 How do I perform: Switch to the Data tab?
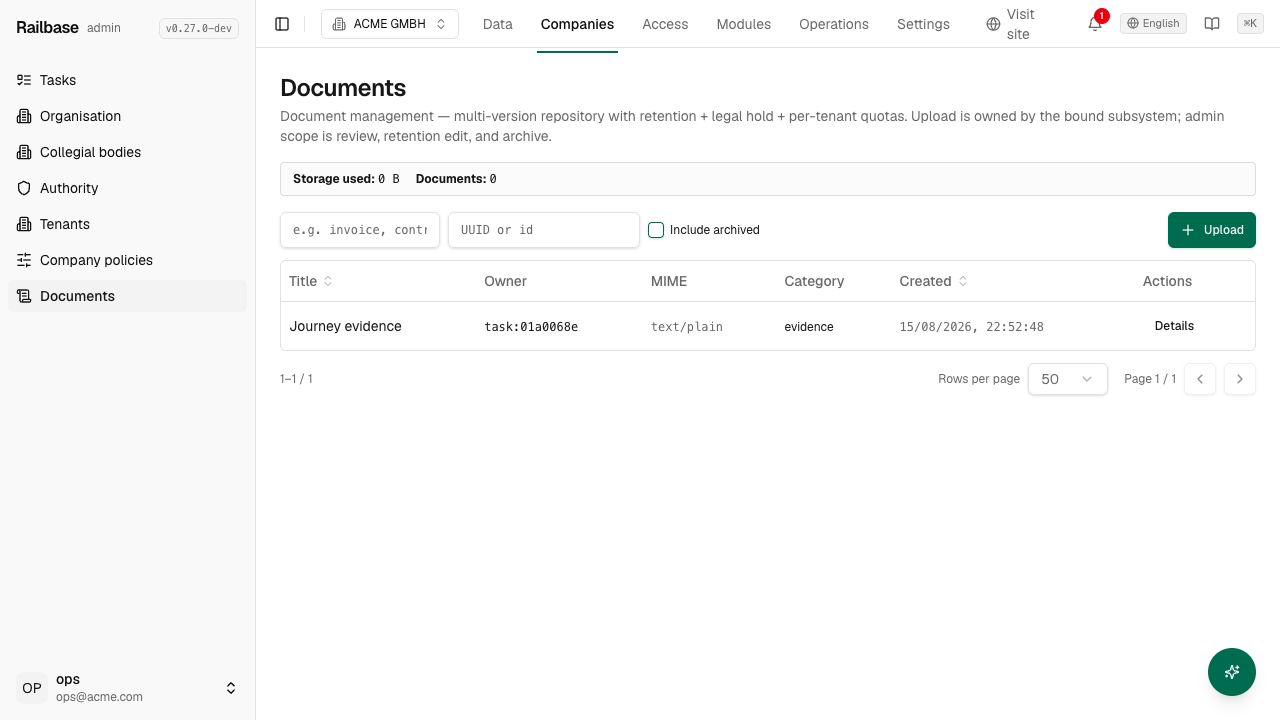(x=497, y=24)
